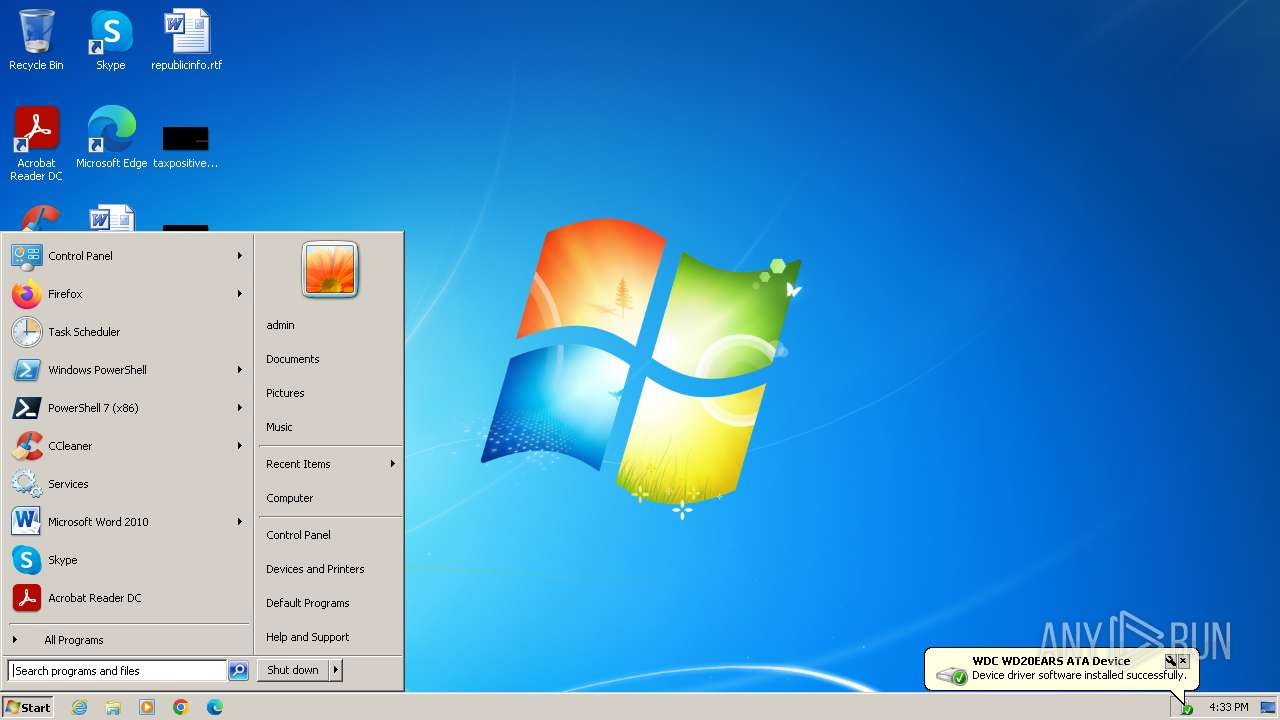Select the taxpositive file on desktop
This screenshot has width=1280, height=720.
point(186,145)
